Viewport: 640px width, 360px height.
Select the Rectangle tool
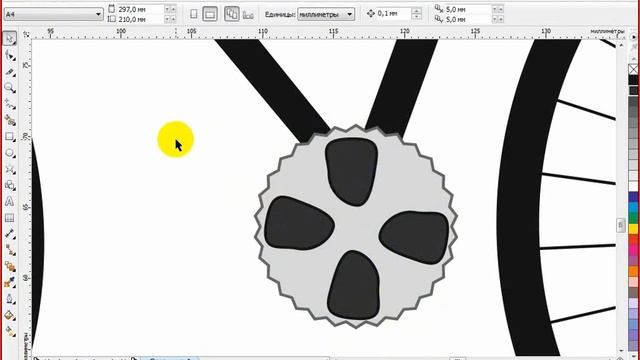(10, 137)
